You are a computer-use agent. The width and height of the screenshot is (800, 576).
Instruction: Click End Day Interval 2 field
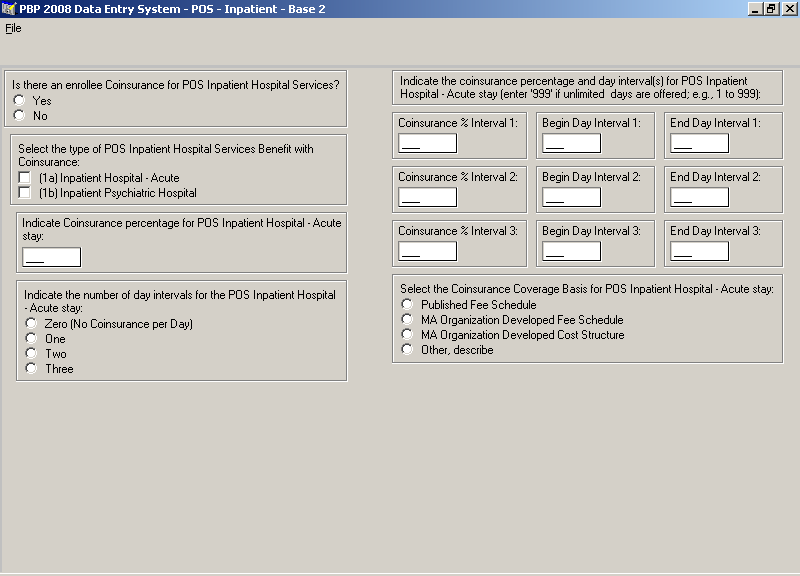699,197
